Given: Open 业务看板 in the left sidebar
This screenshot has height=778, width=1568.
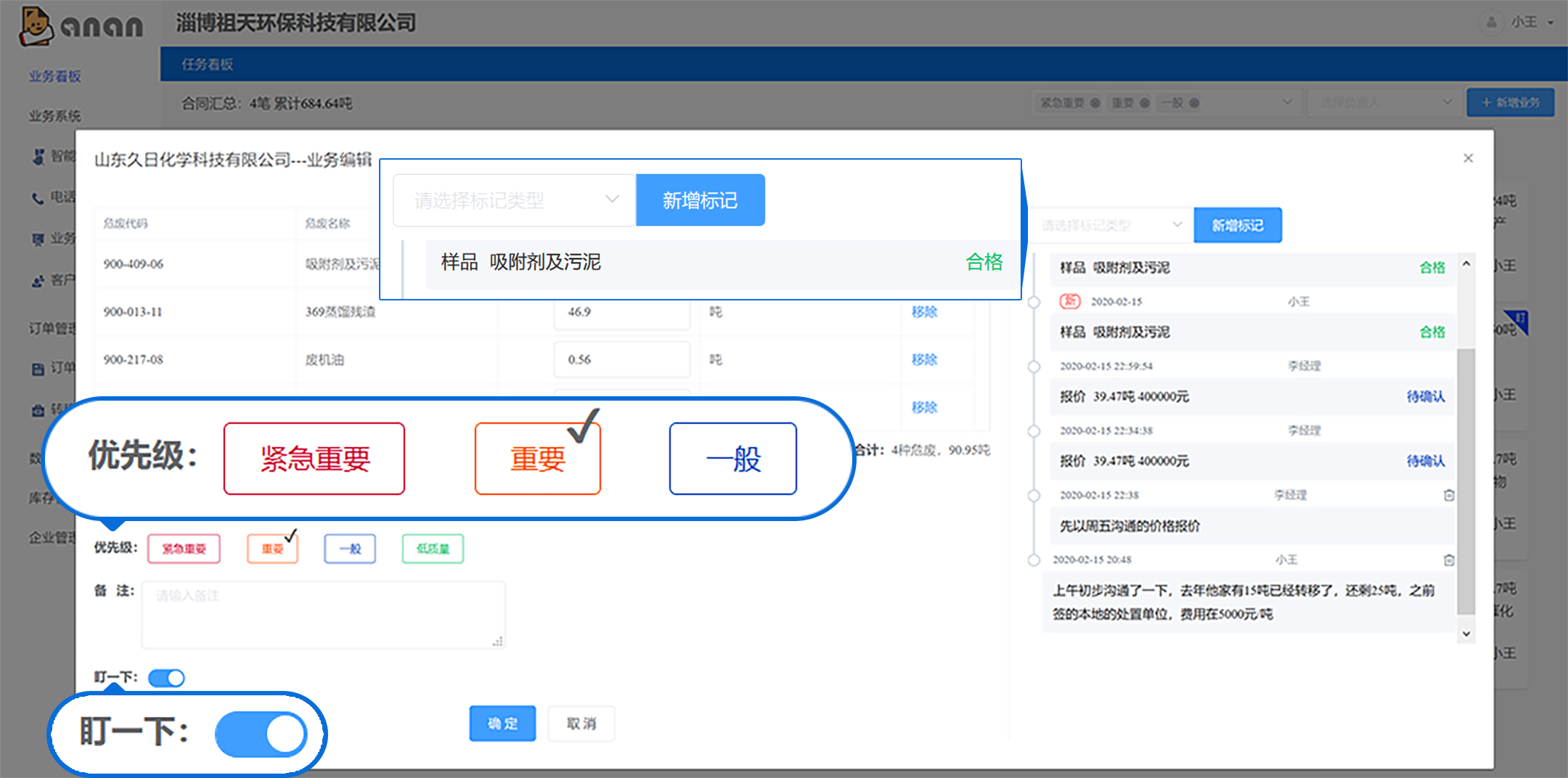Looking at the screenshot, I should (x=55, y=76).
